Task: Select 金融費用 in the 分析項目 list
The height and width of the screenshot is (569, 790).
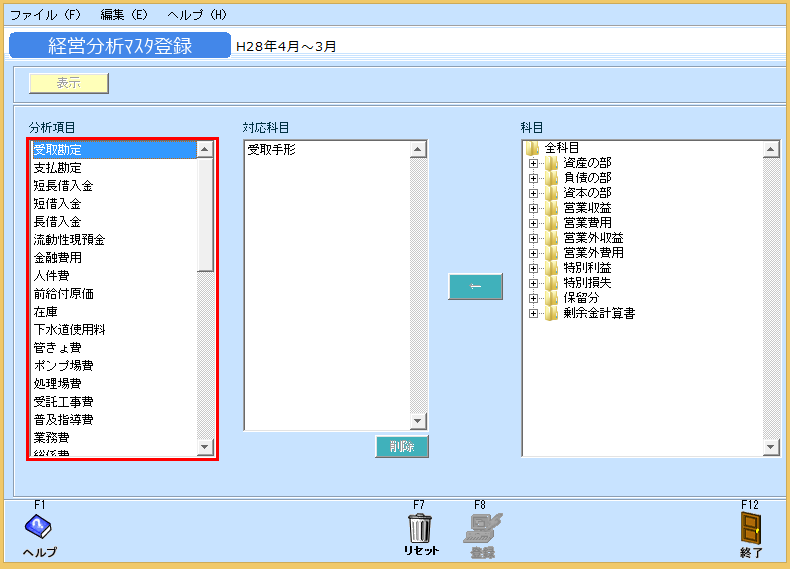Action: 114,258
